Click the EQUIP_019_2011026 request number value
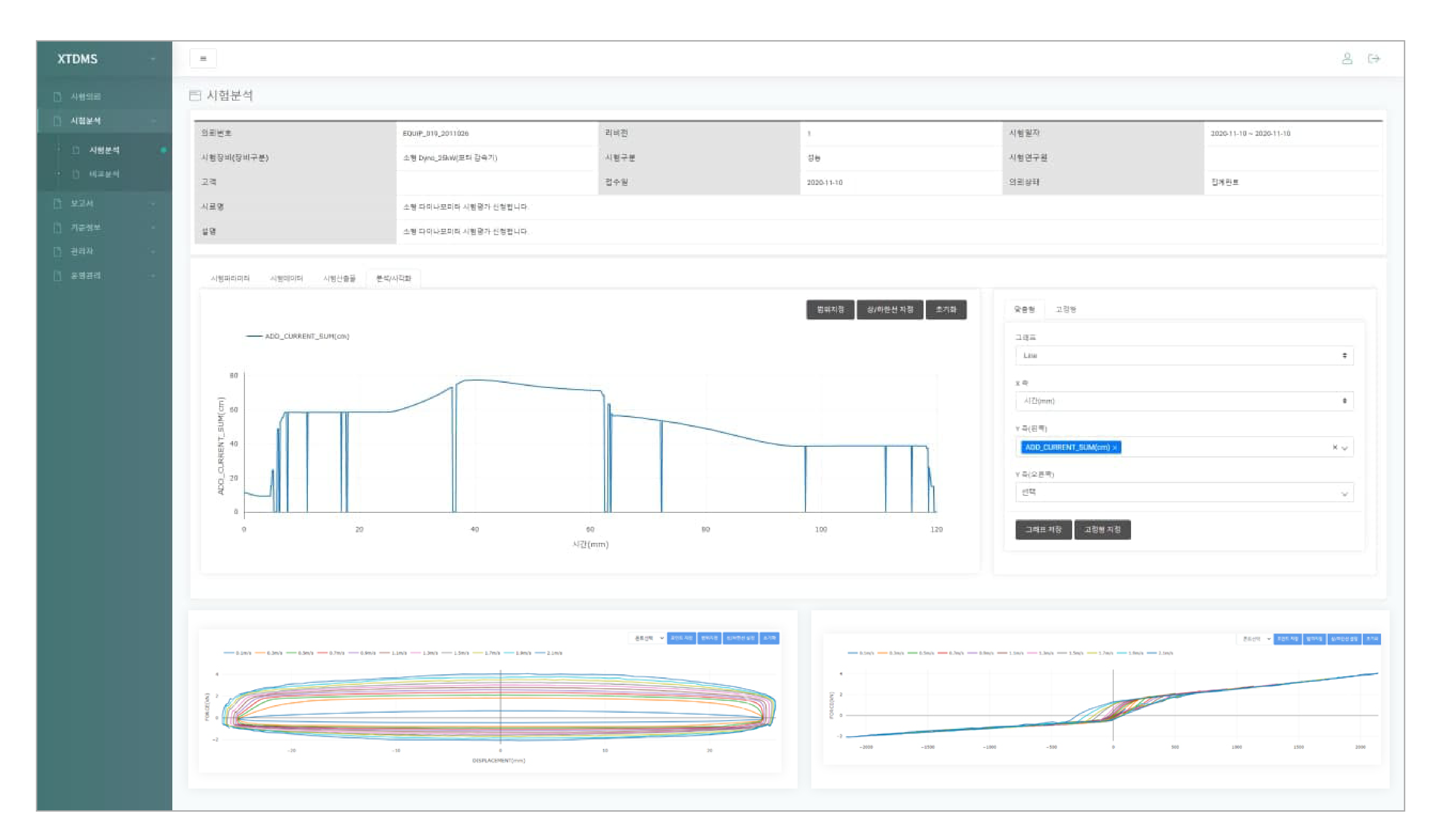1444x840 pixels. point(435,134)
